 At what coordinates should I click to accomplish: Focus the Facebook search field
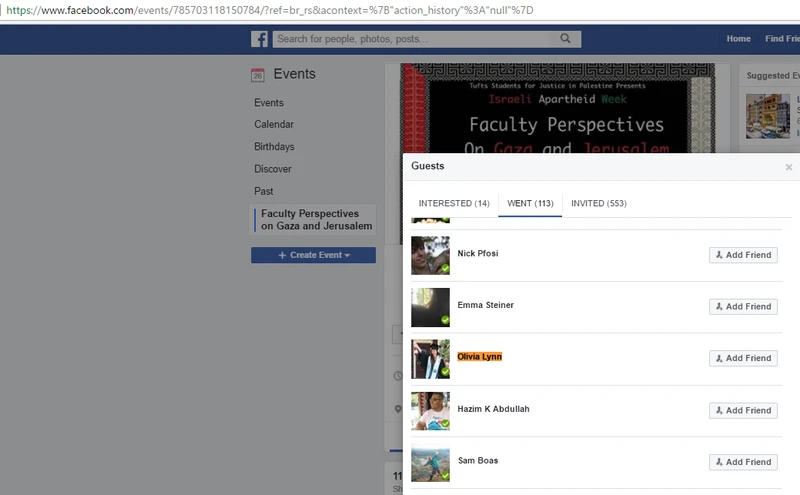427,39
